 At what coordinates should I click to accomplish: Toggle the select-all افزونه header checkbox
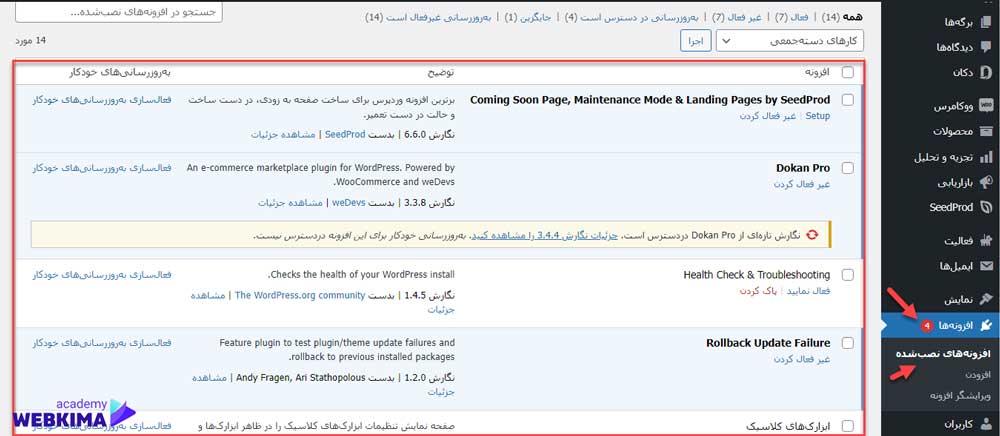coord(848,73)
